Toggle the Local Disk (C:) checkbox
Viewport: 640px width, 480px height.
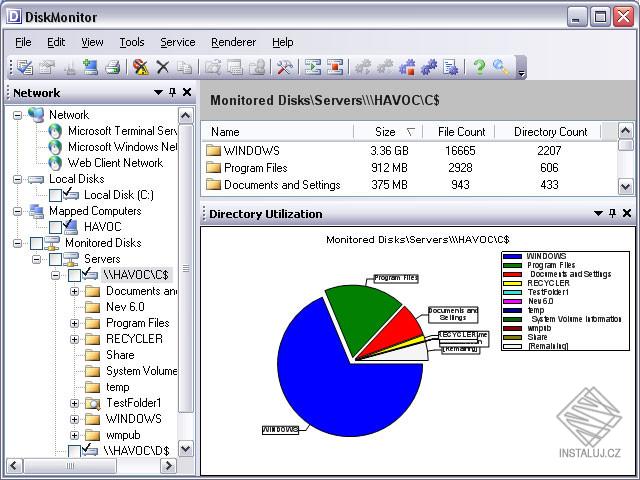pos(55,195)
